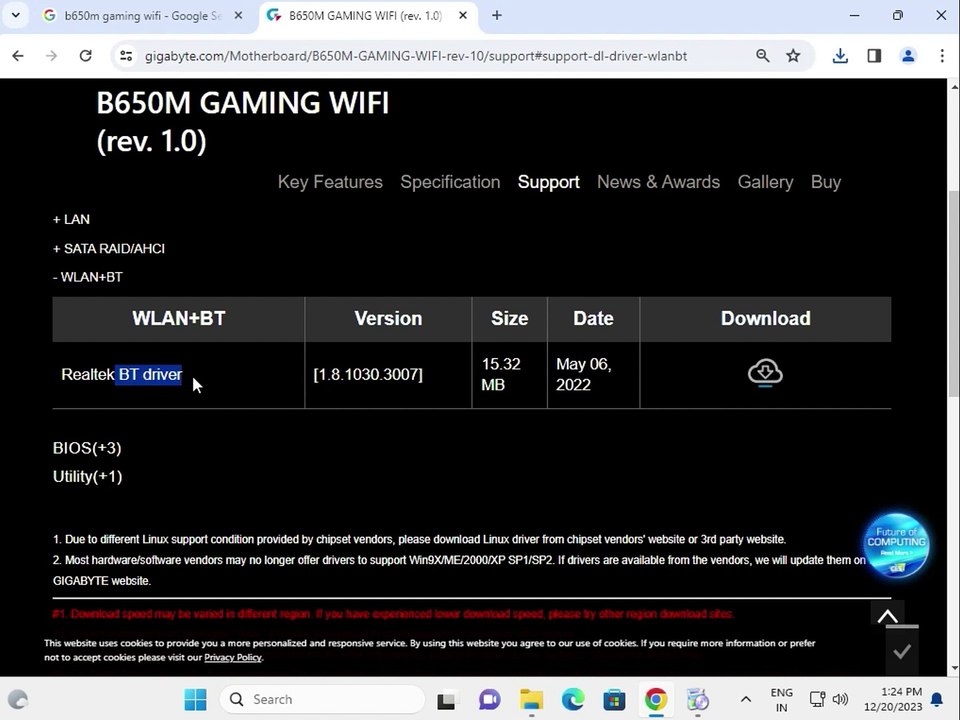Open Chrome three-dot menu
The height and width of the screenshot is (720, 960).
[942, 56]
